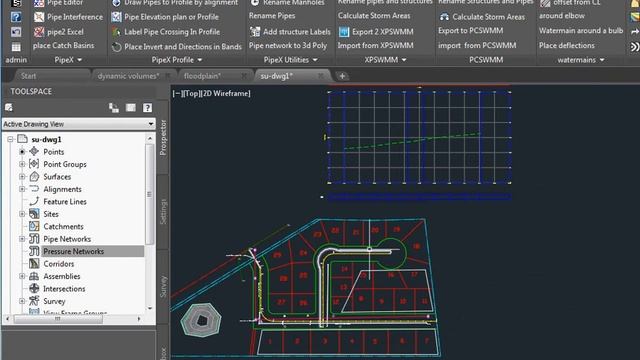Open the Survey vertical tab

click(163, 287)
